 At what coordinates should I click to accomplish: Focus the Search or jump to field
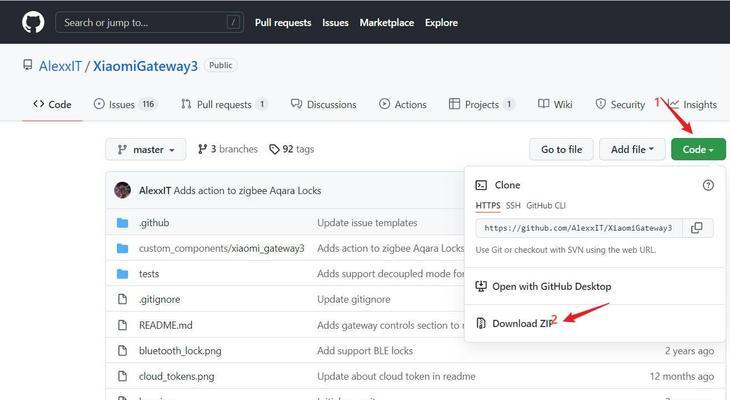coord(149,22)
